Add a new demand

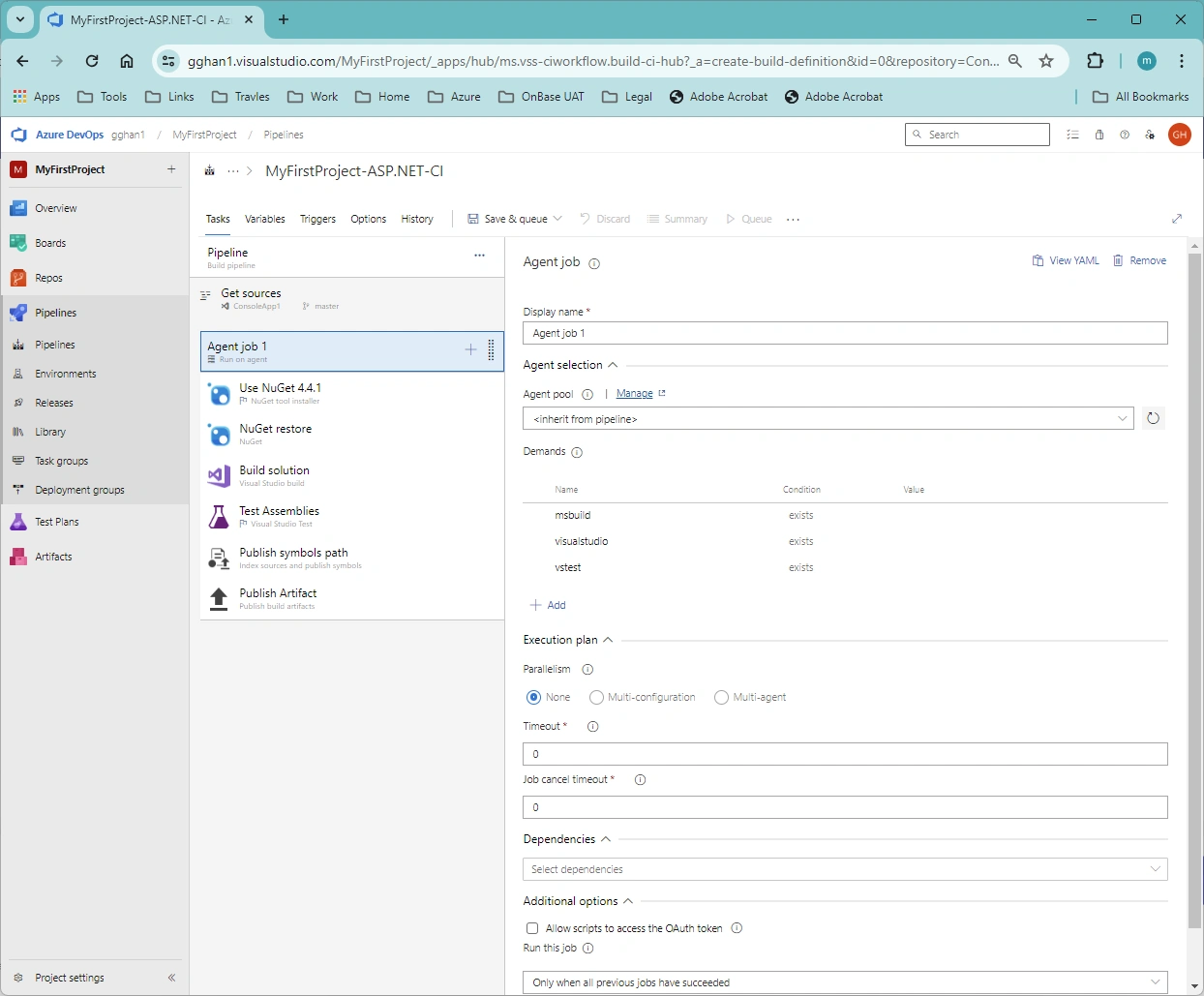pos(548,605)
